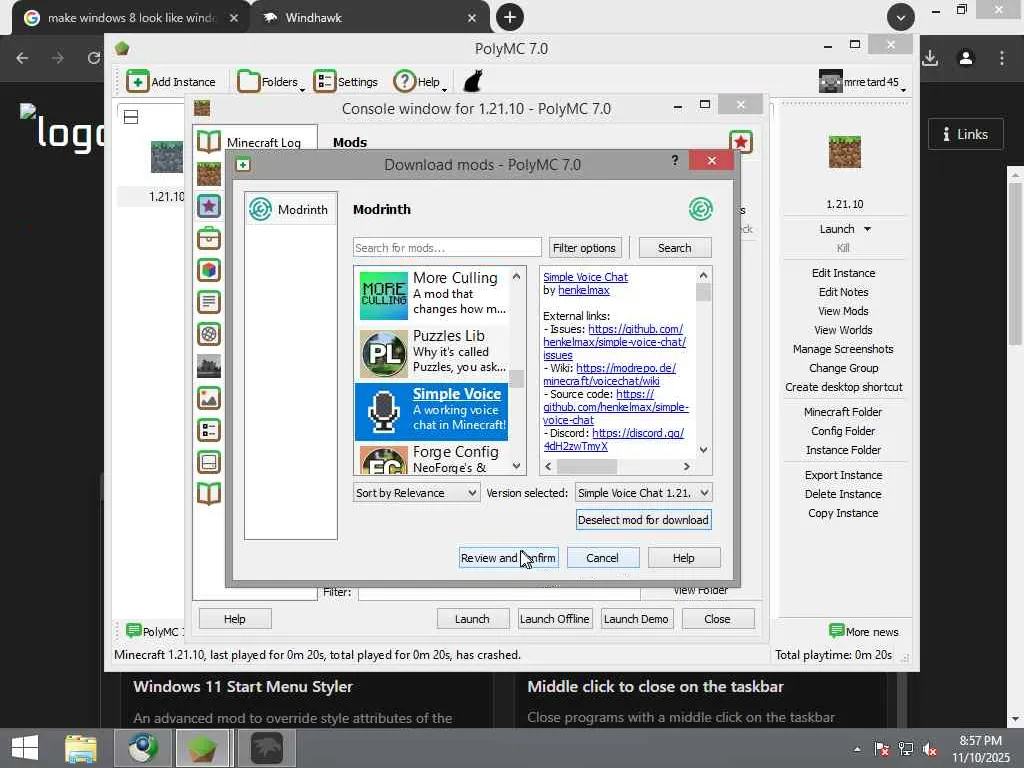Open the henkelmax author link

click(584, 290)
